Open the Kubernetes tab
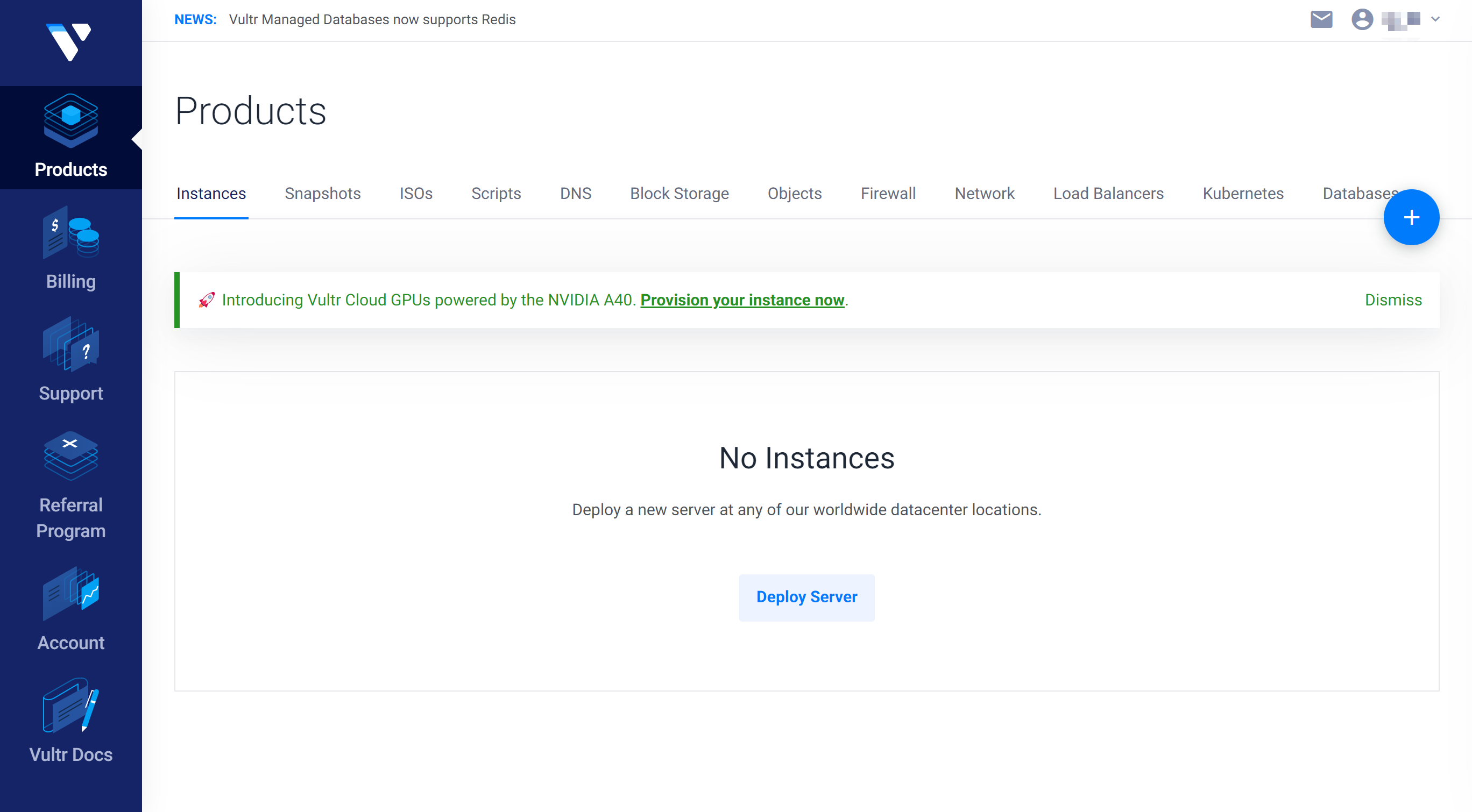 (1243, 194)
